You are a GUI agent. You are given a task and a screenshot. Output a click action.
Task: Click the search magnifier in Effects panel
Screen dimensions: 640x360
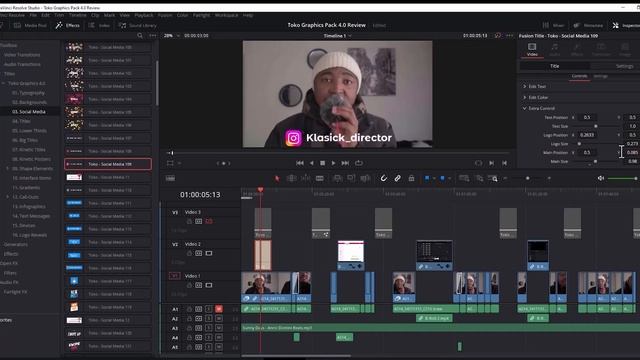(140, 36)
